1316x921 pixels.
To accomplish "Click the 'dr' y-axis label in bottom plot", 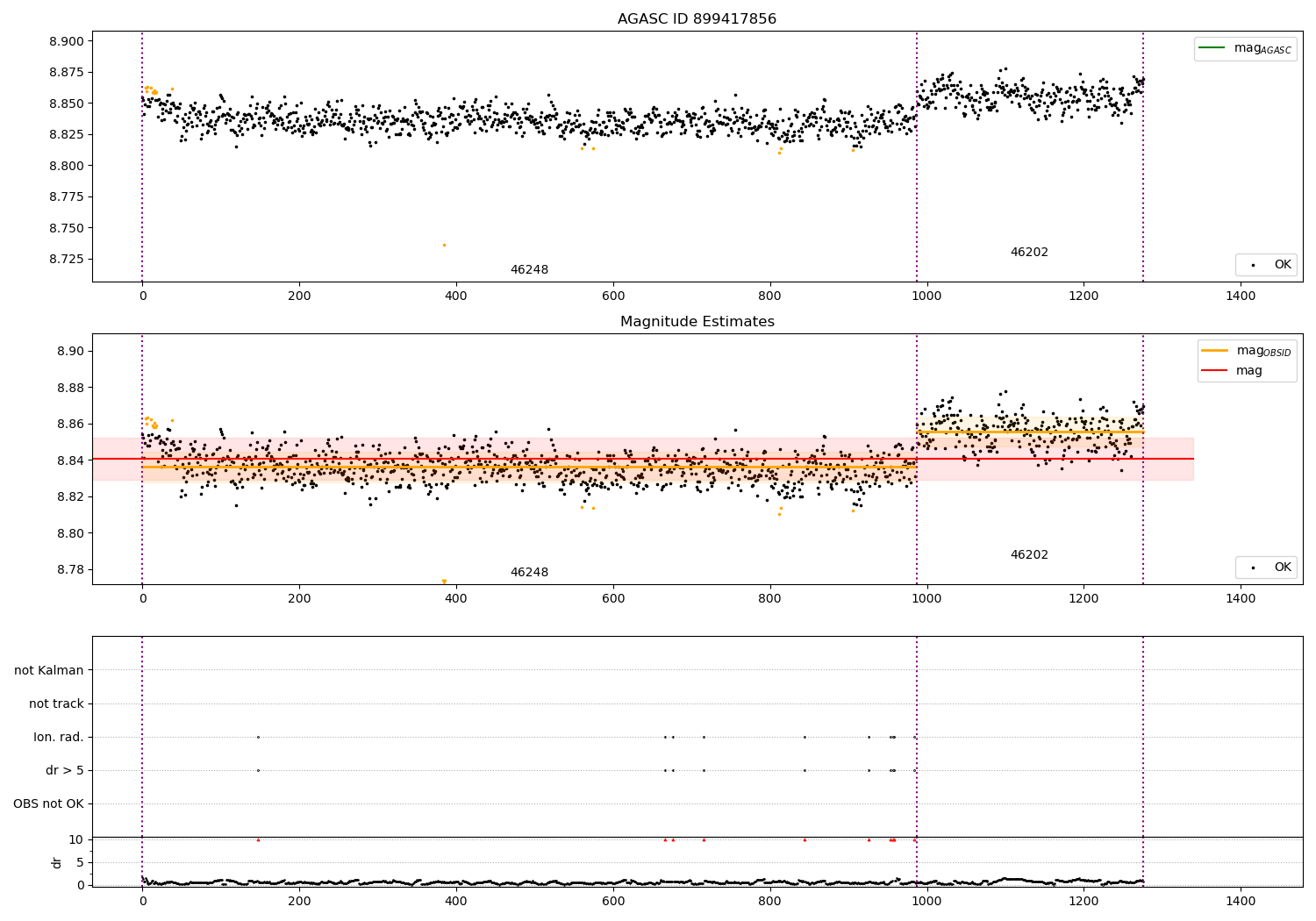I will click(57, 862).
